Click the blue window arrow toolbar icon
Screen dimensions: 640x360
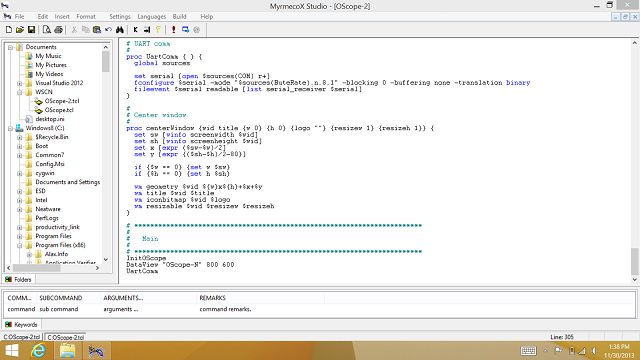(x=185, y=29)
